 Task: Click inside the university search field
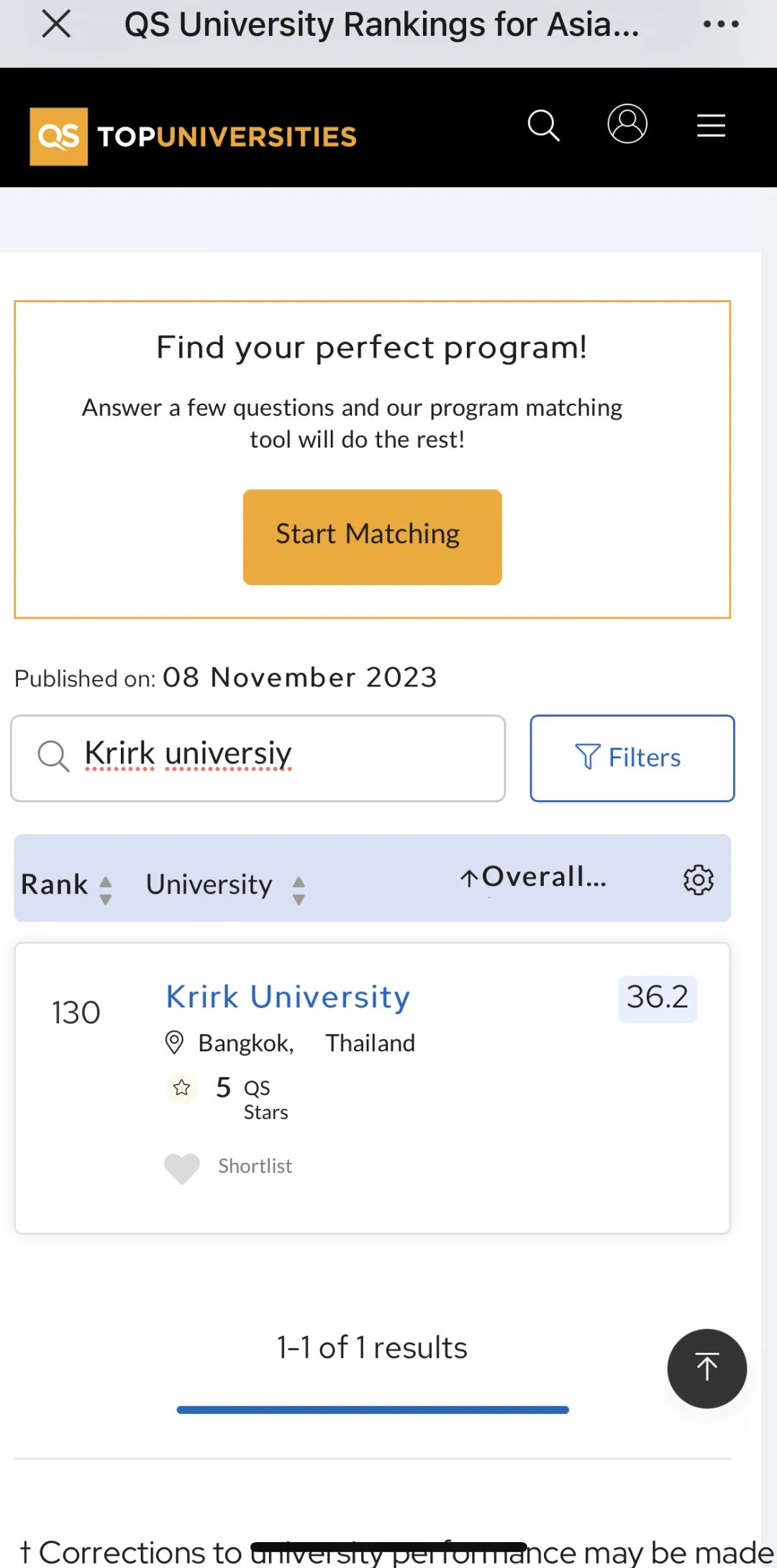[x=288, y=758]
